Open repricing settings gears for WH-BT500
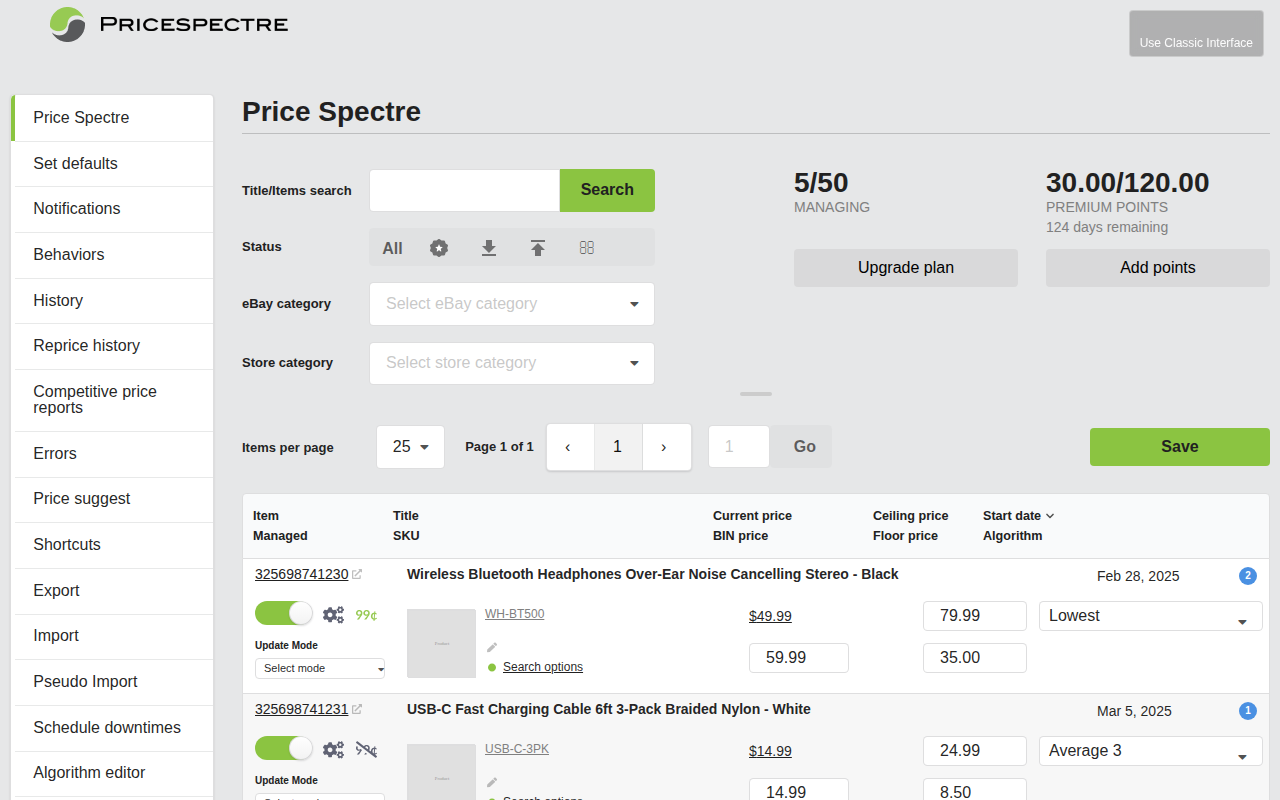 point(333,613)
